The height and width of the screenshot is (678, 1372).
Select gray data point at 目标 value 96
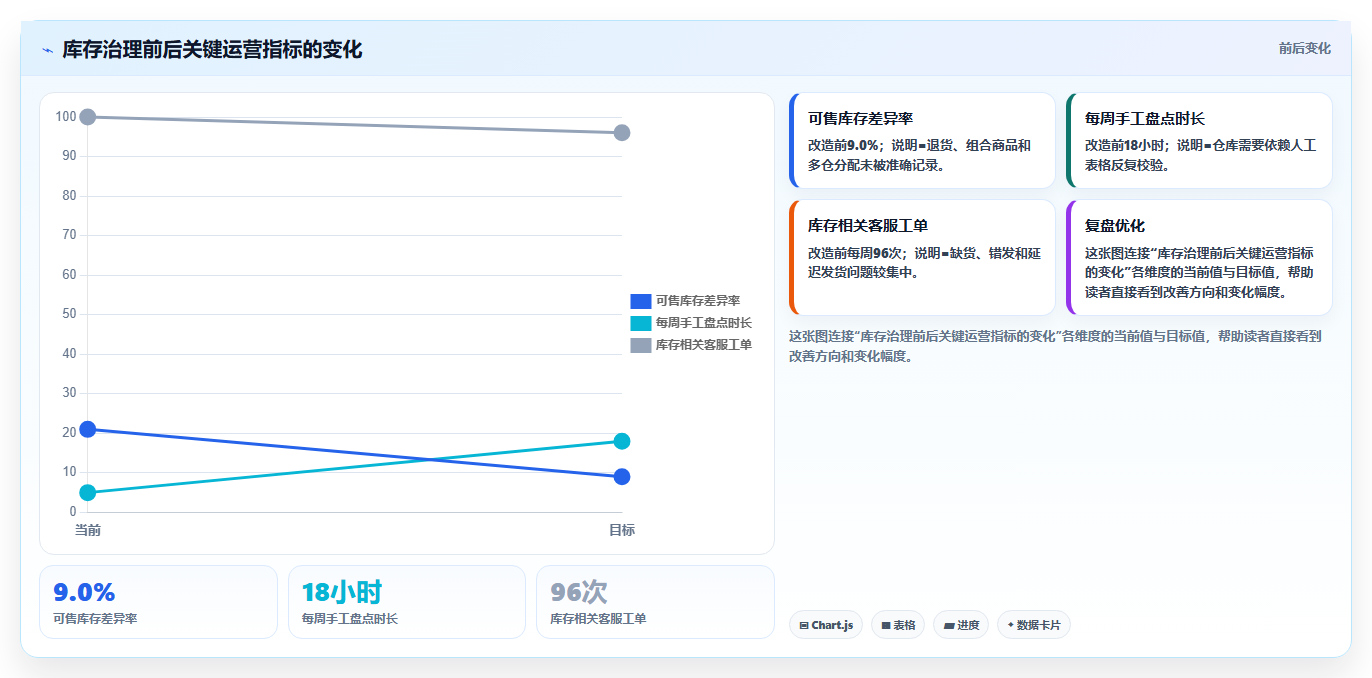pos(621,133)
